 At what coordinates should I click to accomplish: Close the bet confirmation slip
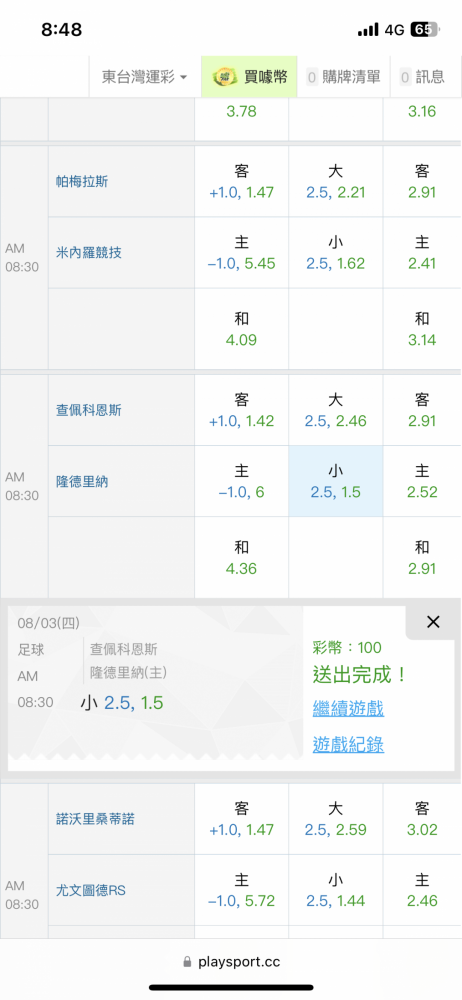tap(433, 622)
